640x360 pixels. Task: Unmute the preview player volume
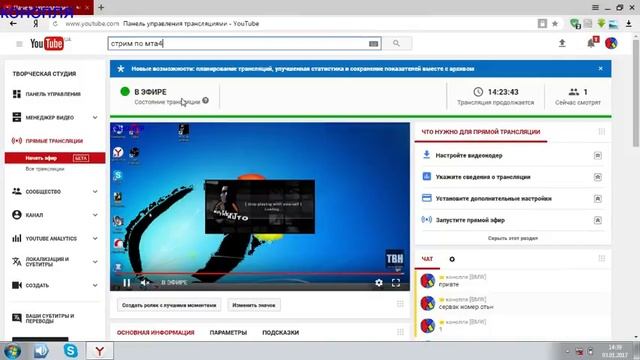pyautogui.click(x=145, y=282)
